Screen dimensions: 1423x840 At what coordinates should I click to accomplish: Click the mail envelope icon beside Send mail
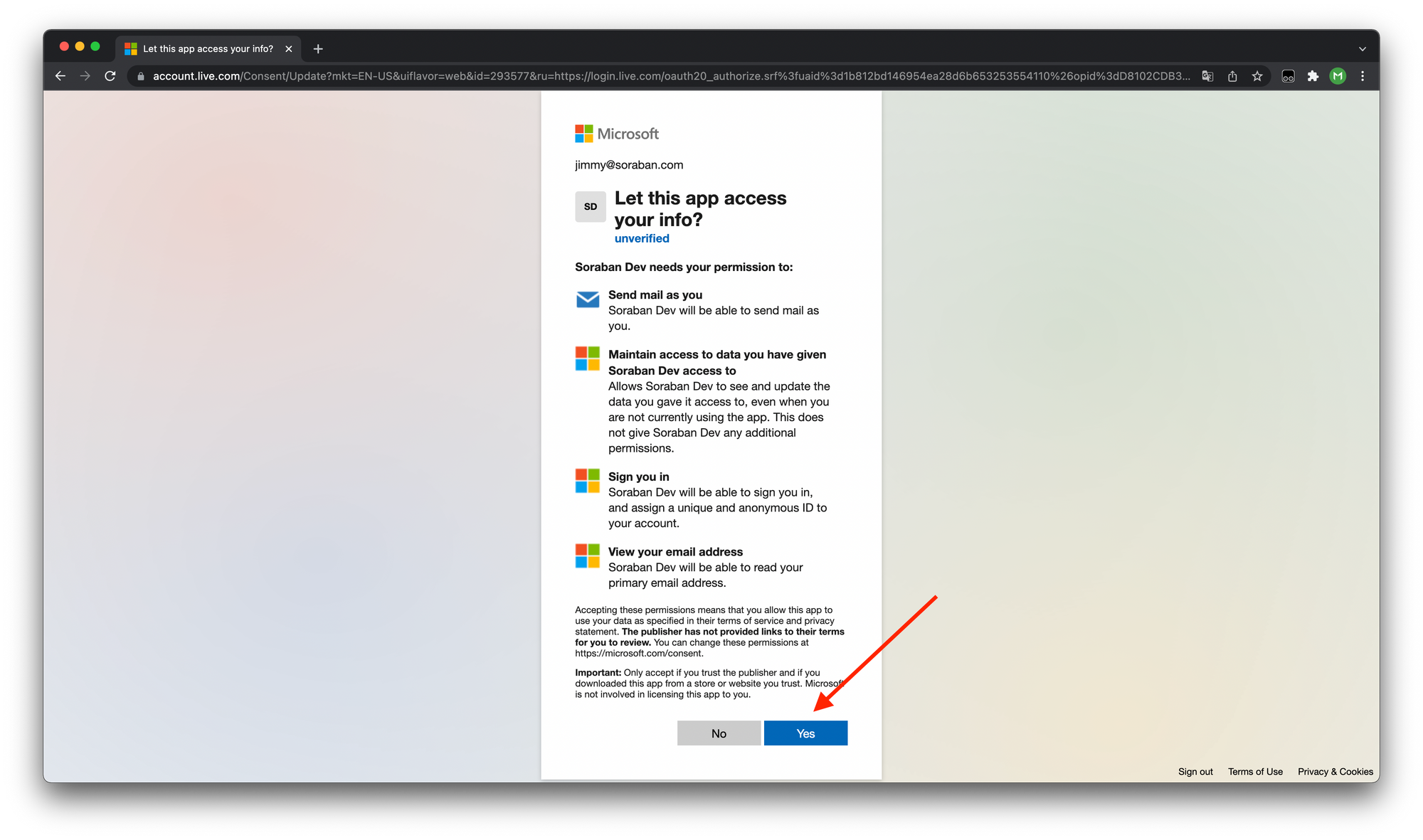pyautogui.click(x=587, y=299)
